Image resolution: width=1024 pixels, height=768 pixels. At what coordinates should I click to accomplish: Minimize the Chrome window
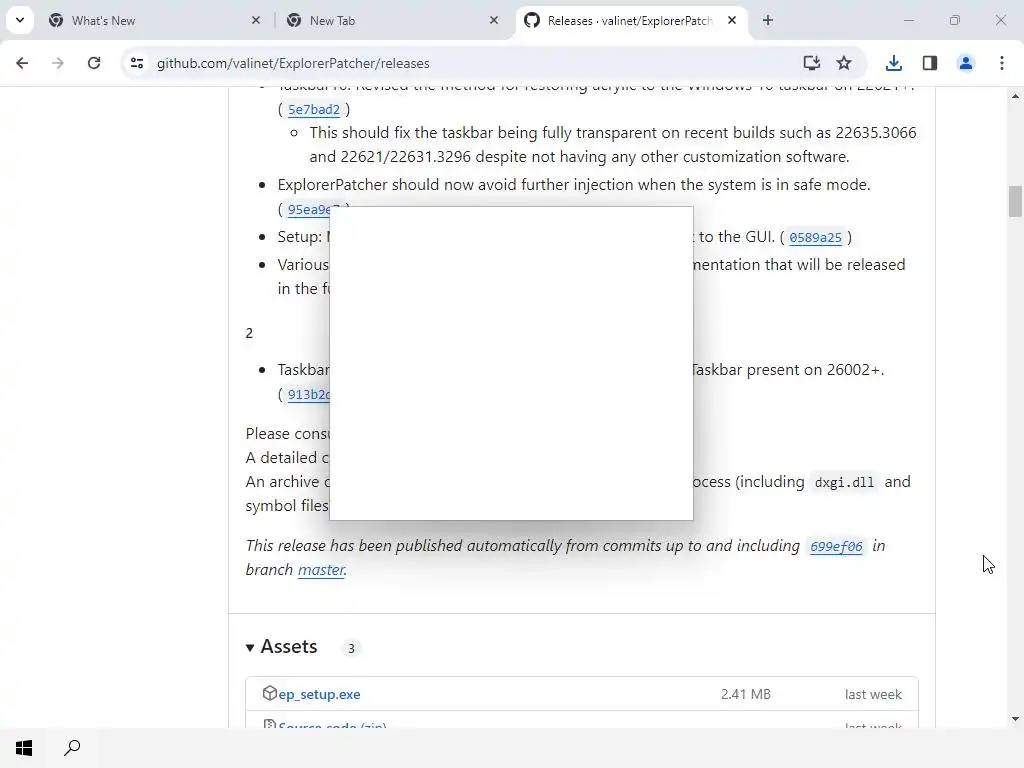(x=908, y=20)
